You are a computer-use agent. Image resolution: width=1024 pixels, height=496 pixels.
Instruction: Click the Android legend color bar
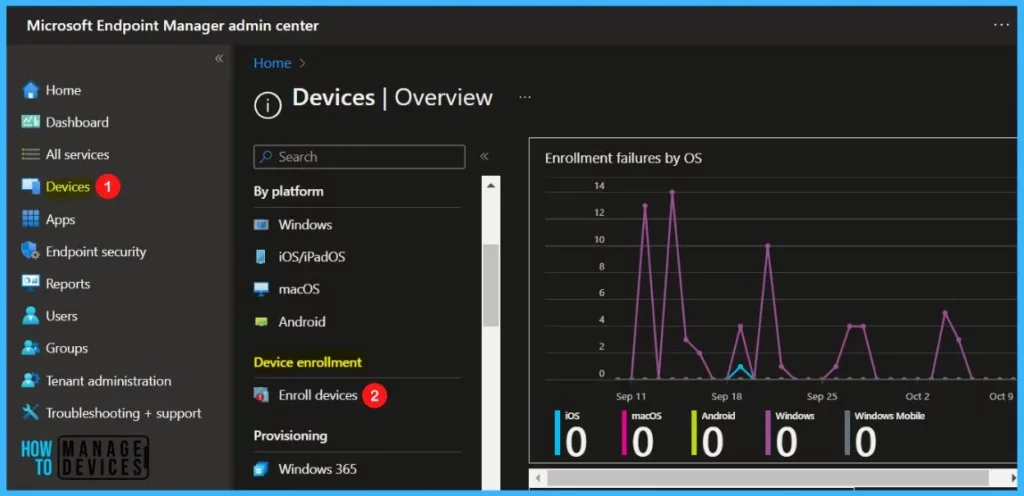coord(695,432)
